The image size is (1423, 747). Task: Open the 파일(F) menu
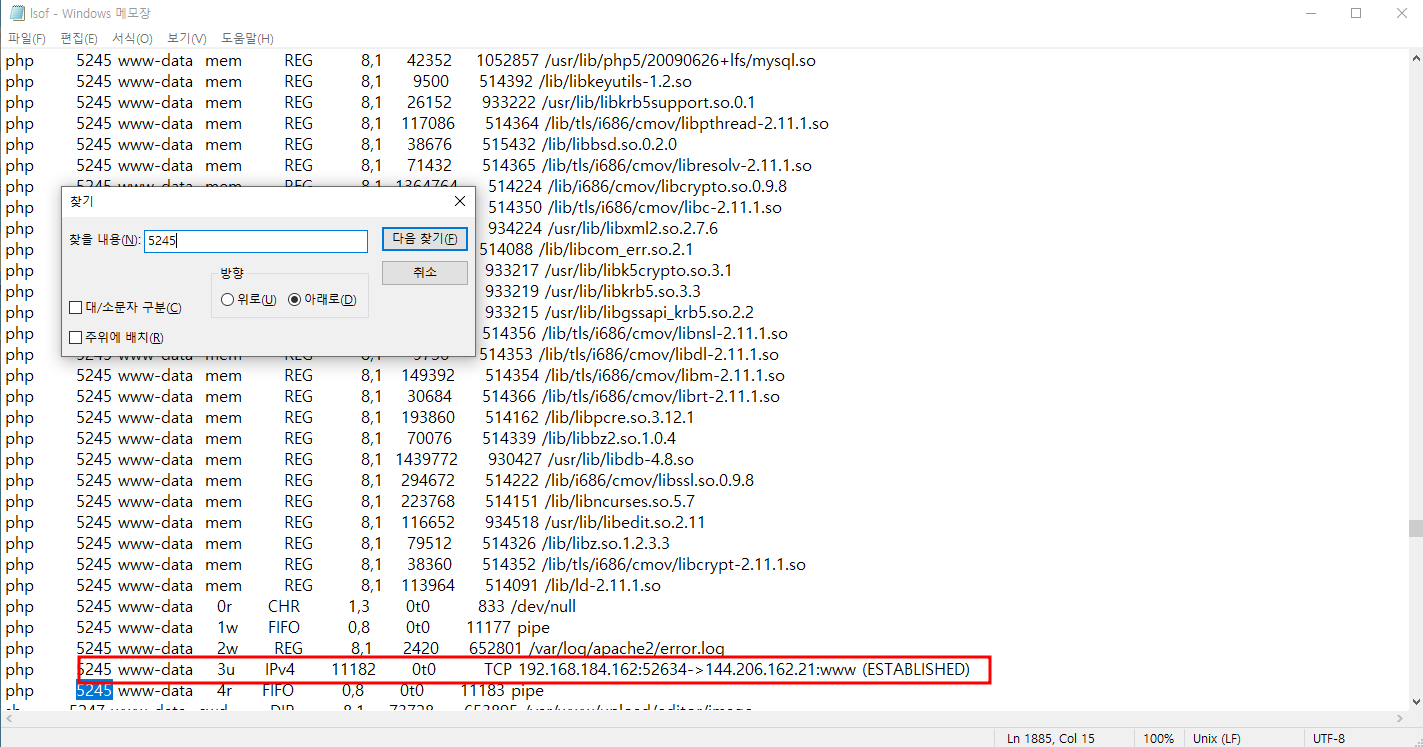27,38
